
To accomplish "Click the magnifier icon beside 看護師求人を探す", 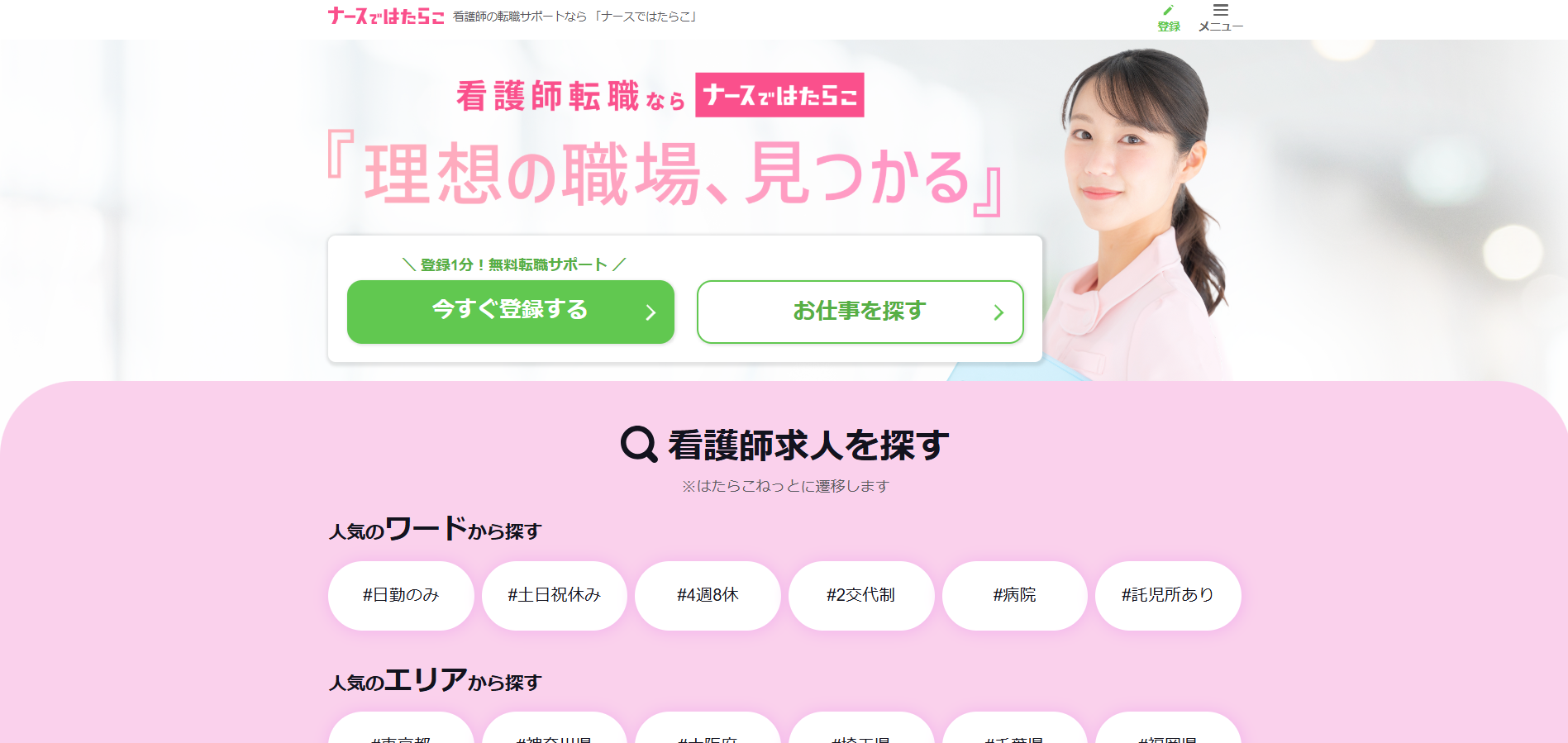I will tap(639, 444).
